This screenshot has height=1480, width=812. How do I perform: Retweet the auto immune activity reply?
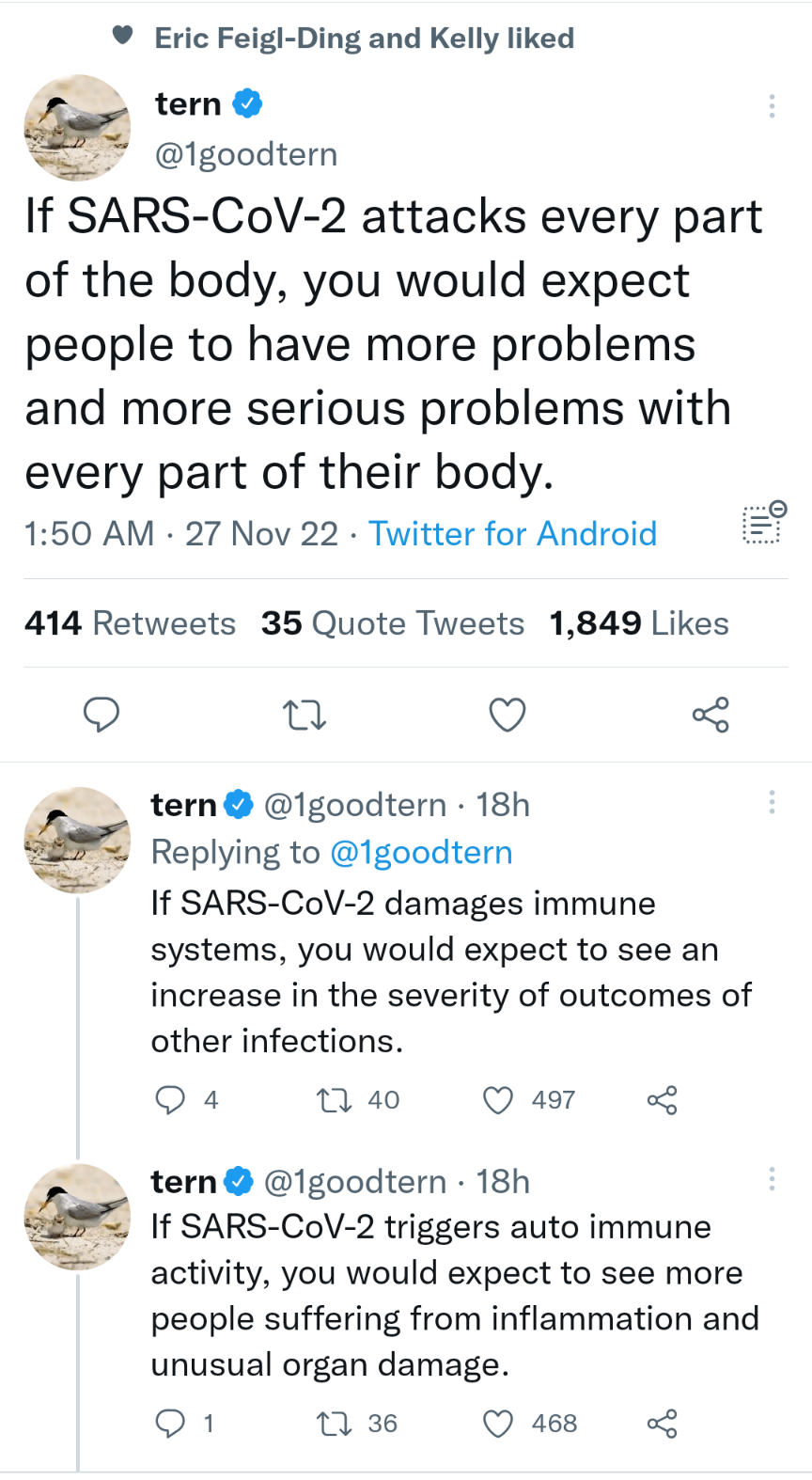(x=334, y=1424)
